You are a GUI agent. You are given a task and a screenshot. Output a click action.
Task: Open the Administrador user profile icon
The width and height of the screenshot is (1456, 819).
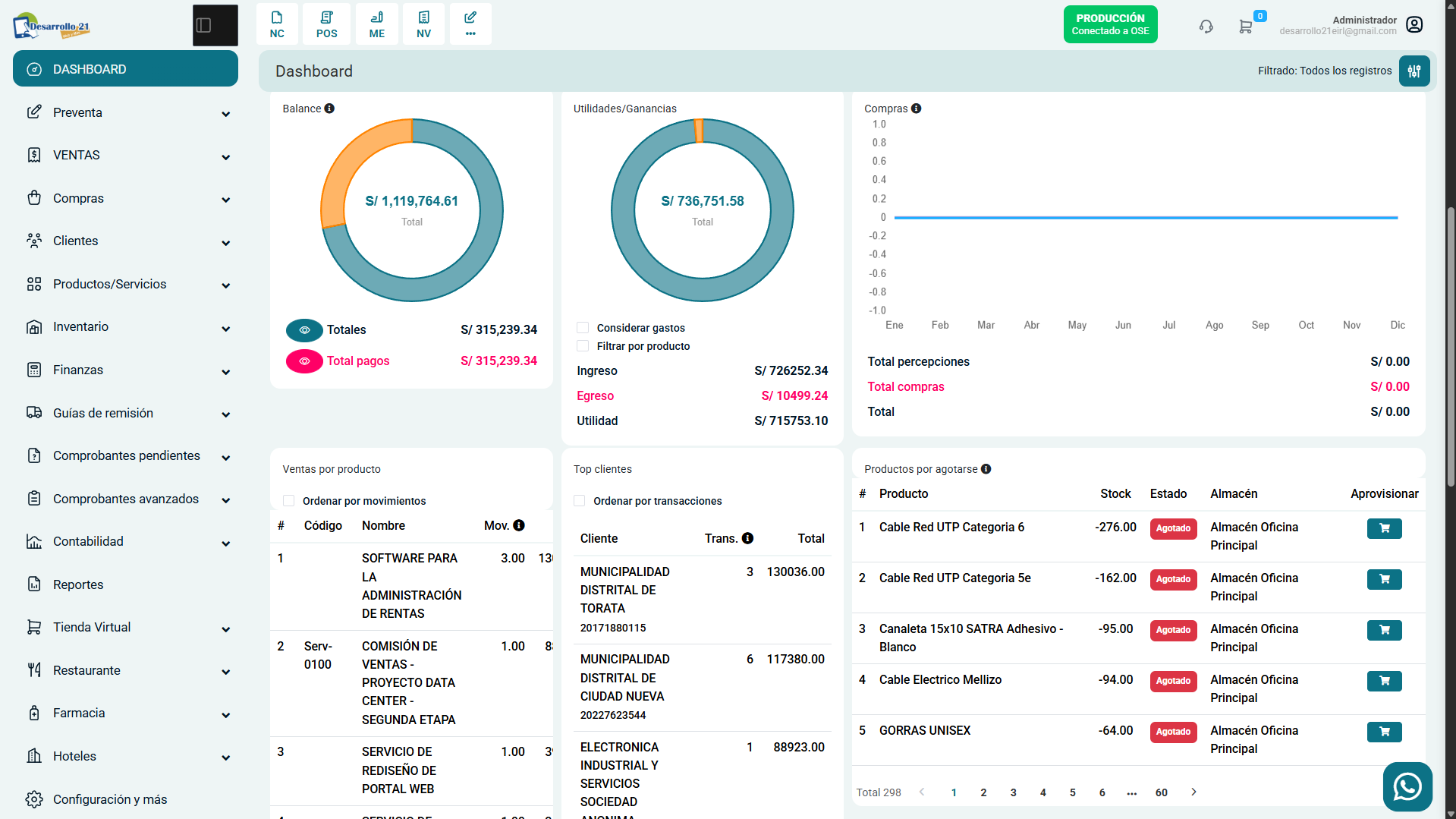[1414, 24]
